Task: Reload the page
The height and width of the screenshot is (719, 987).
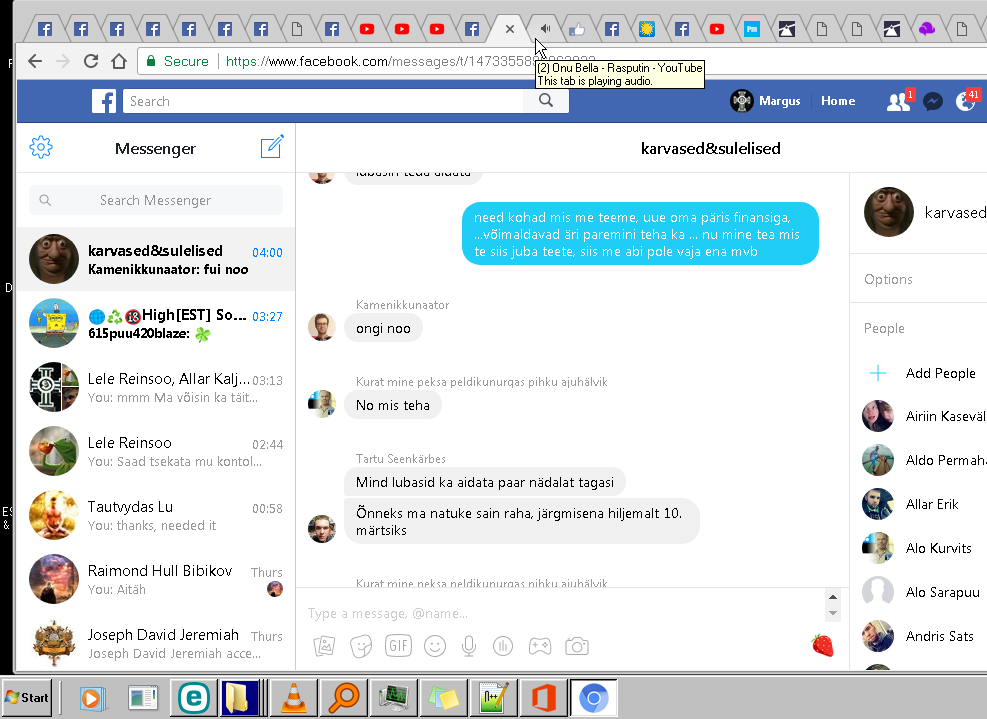Action: tap(91, 61)
